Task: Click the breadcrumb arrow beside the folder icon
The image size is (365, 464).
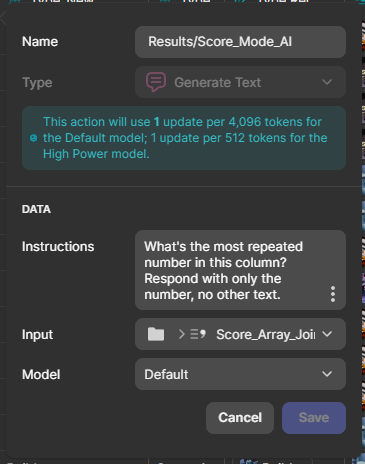Action: point(182,334)
